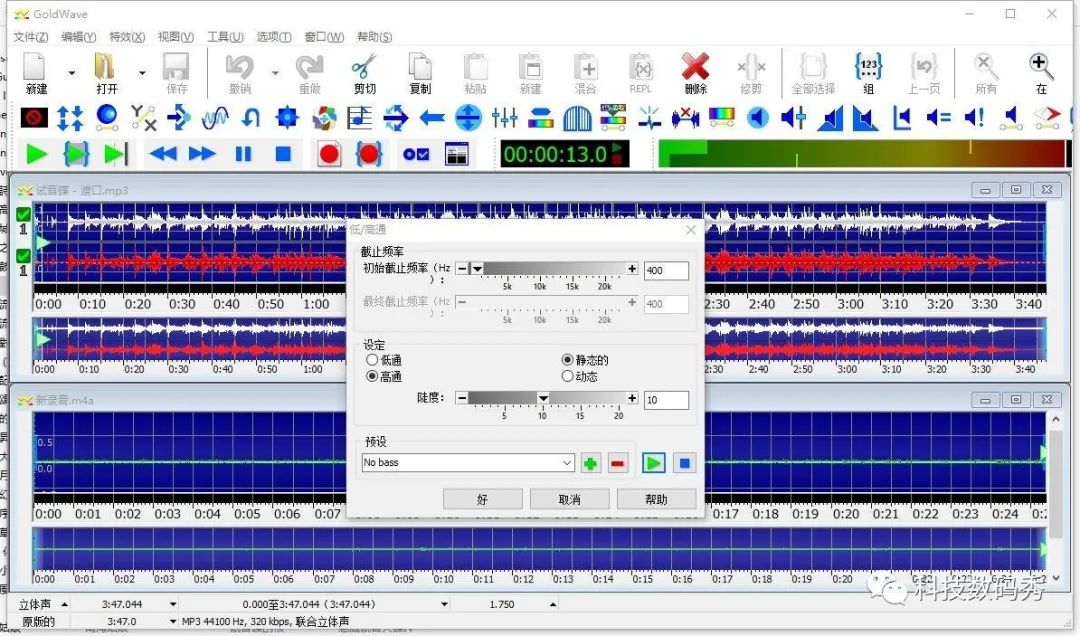Screen dimensions: 1080x636
Task: Play selection with the bracketed green play icon
Action: 76,154
